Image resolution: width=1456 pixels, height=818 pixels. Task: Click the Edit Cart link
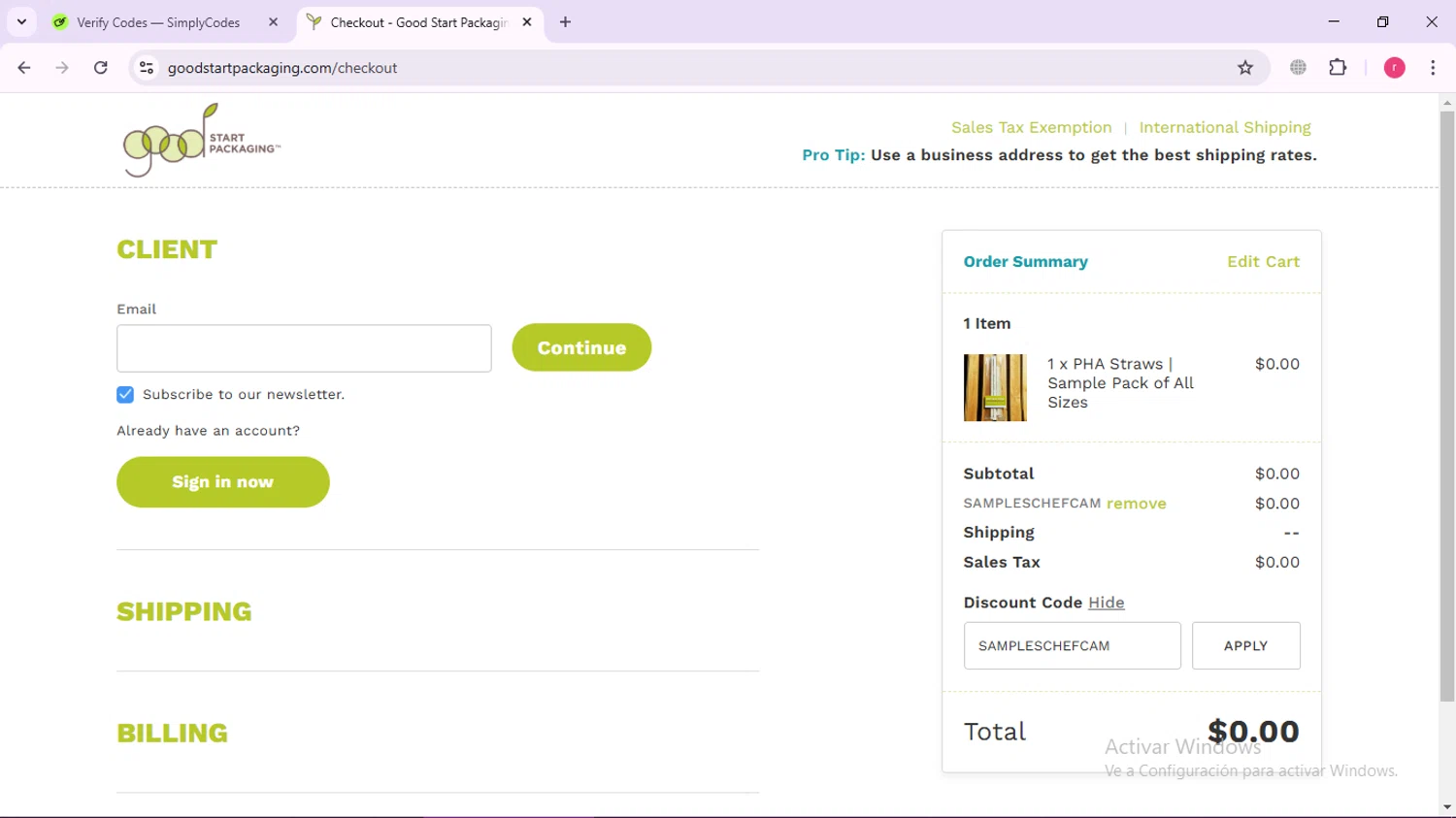pyautogui.click(x=1263, y=262)
